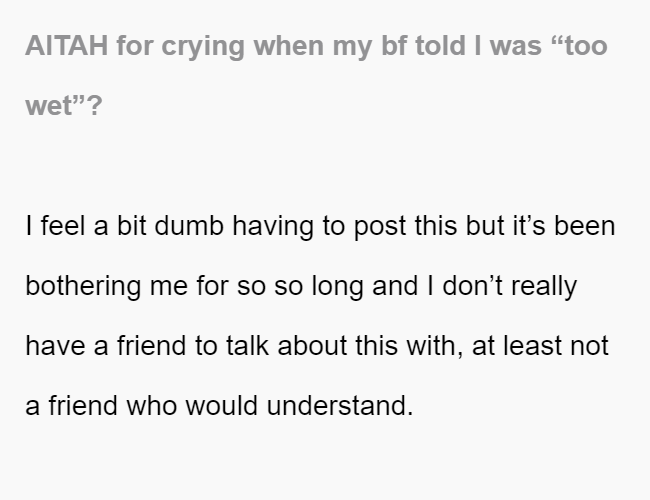Click the word "long" in the second line
The image size is (650, 500).
(337, 287)
